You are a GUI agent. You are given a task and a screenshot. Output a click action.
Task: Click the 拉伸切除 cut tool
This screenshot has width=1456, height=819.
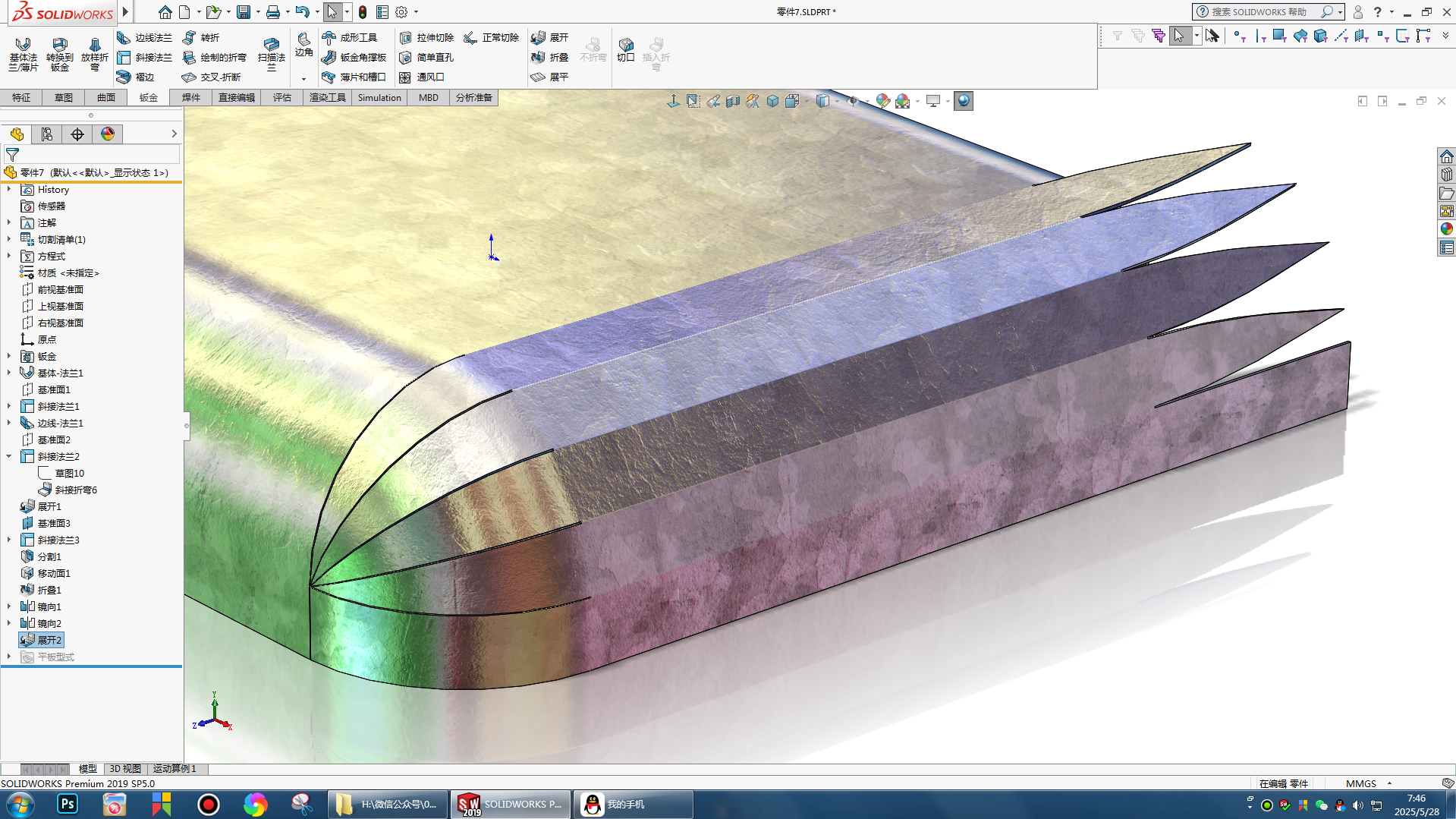click(426, 37)
